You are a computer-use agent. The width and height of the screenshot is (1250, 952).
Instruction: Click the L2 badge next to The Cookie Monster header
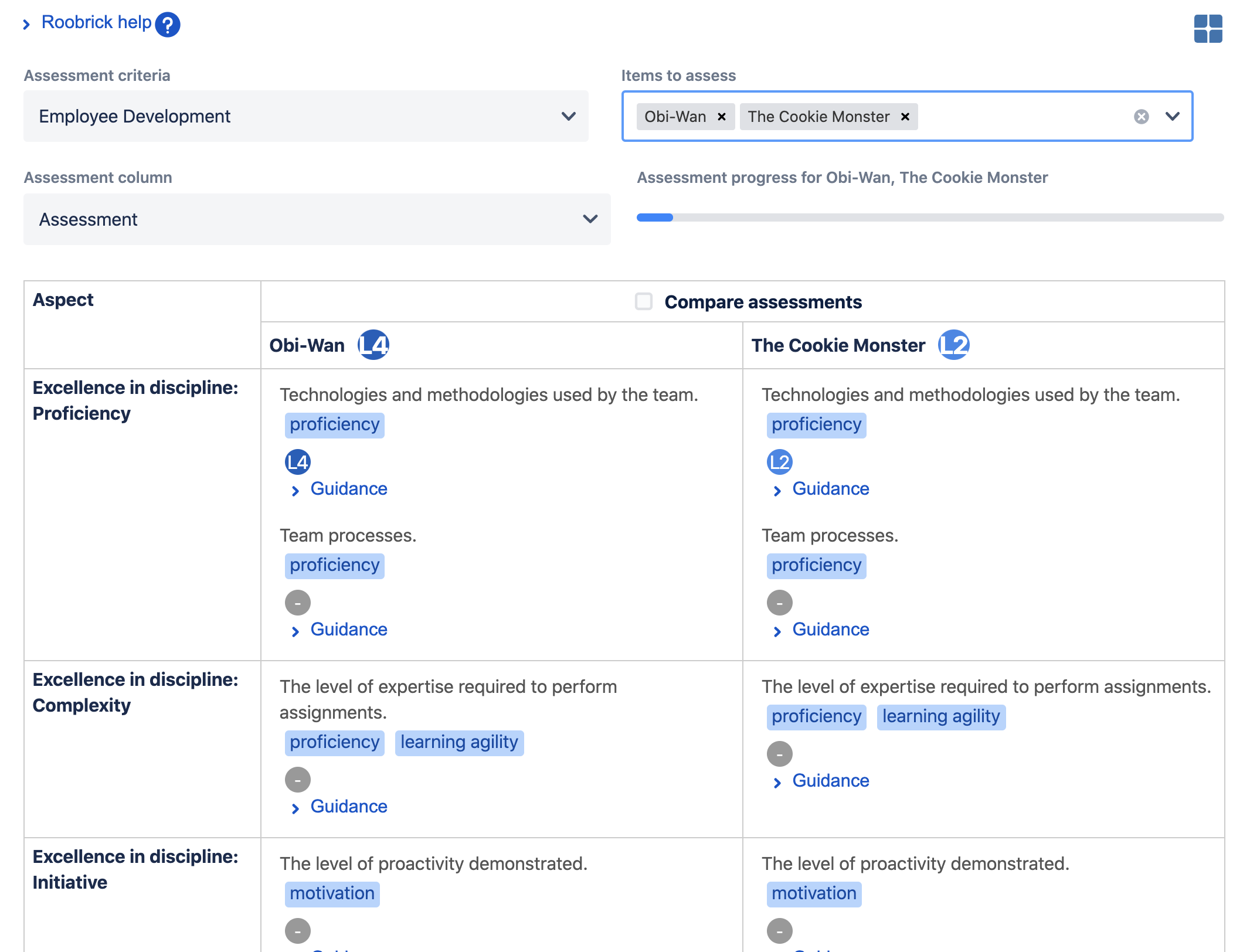tap(953, 345)
